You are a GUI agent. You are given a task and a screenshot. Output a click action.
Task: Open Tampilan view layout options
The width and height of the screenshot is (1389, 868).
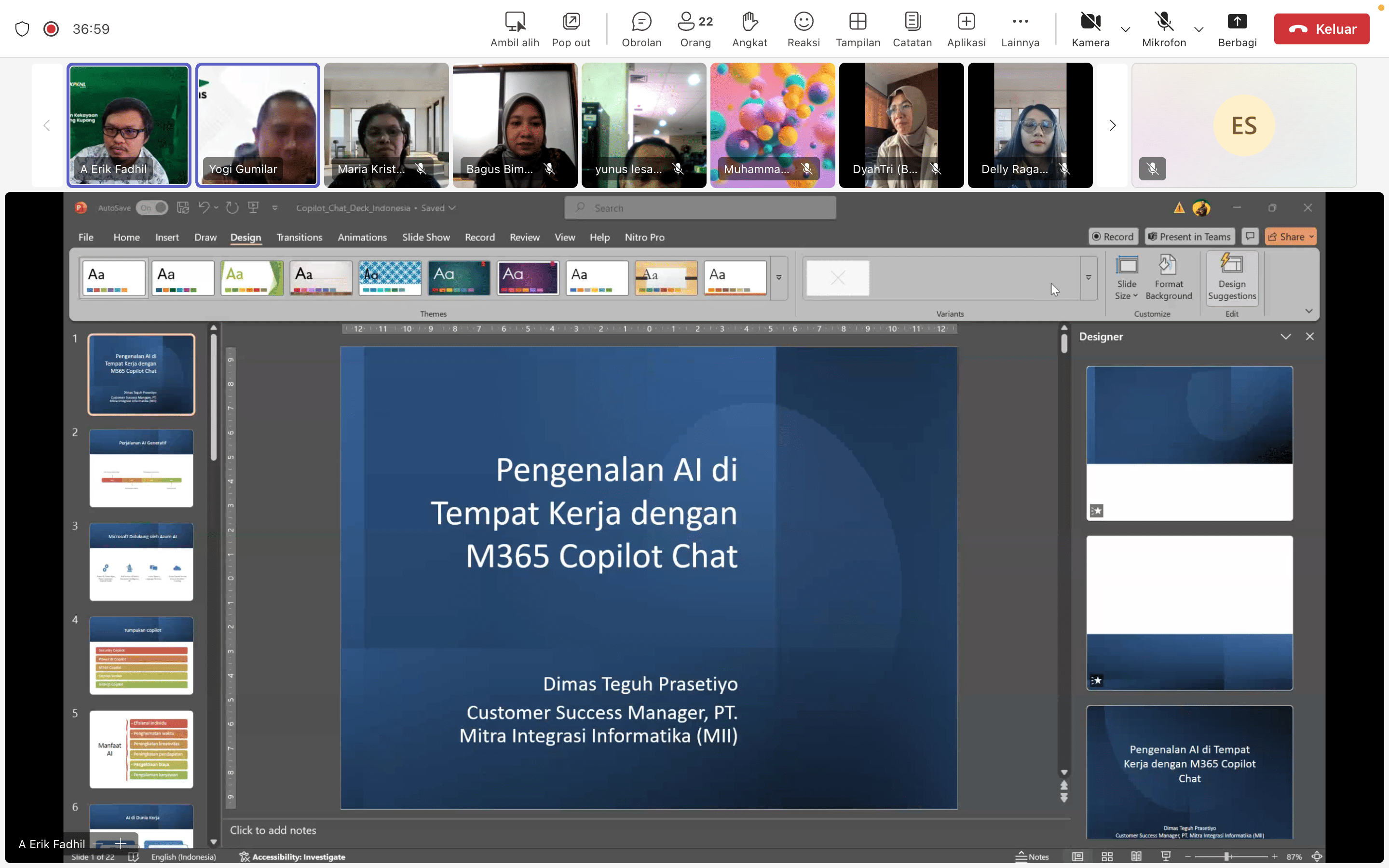point(858,29)
